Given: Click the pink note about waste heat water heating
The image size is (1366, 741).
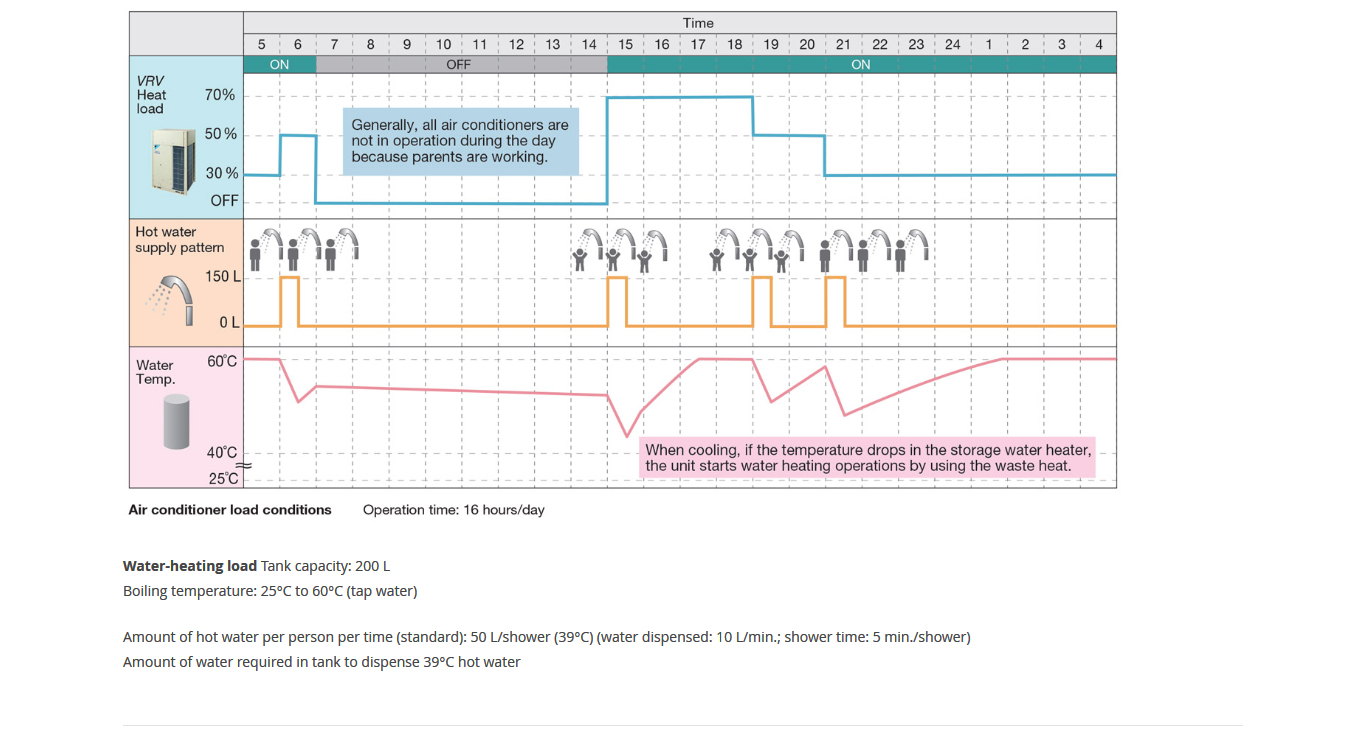Looking at the screenshot, I should (867, 458).
